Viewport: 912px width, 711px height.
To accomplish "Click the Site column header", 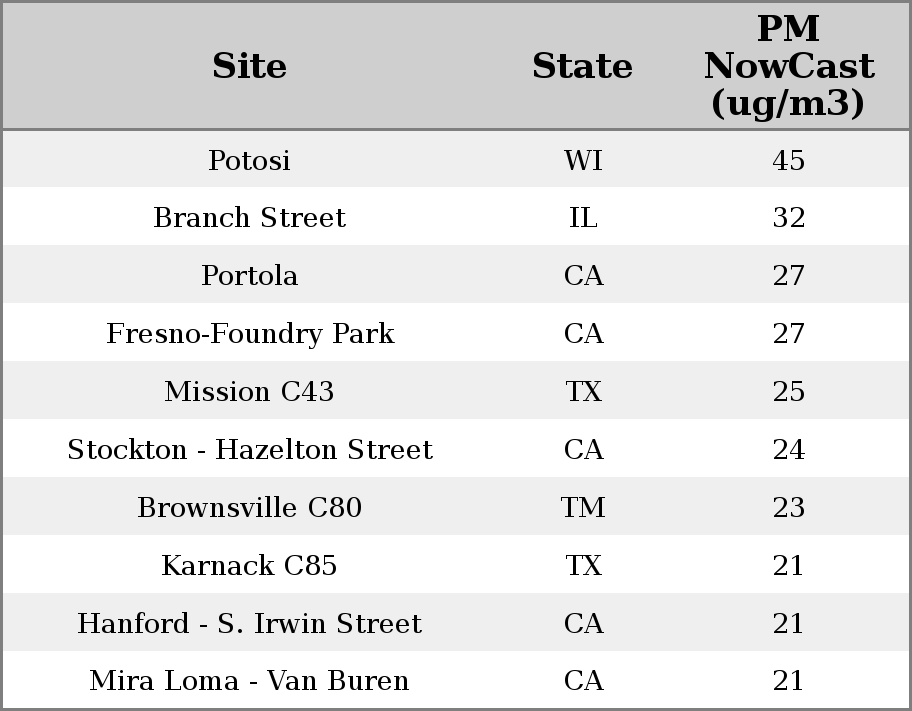I will pyautogui.click(x=249, y=66).
